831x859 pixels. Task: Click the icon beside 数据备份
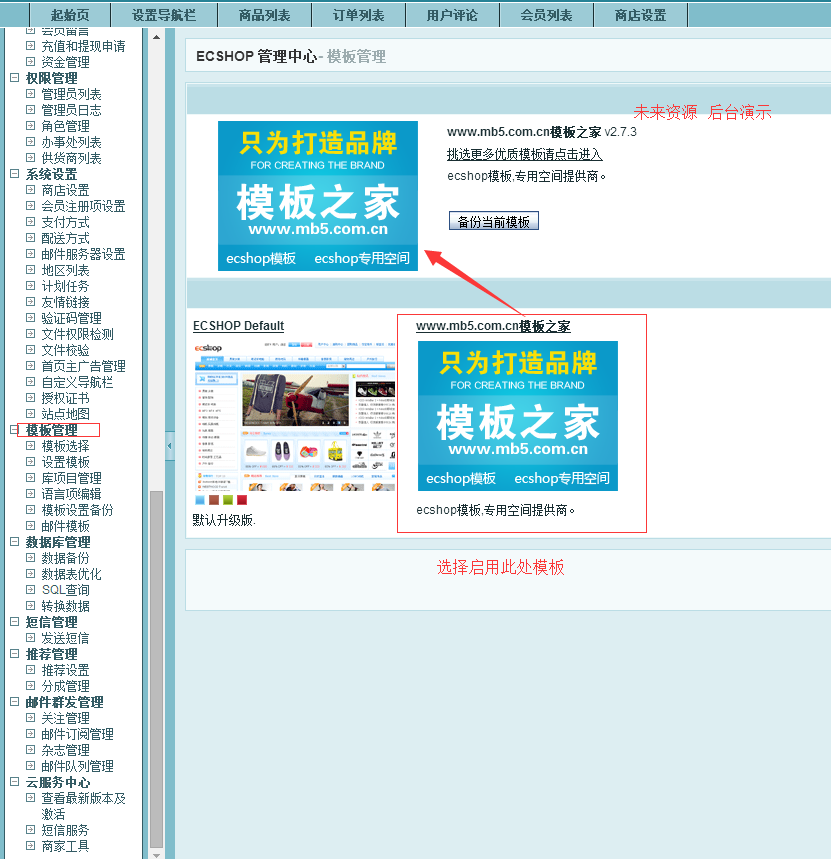point(31,558)
